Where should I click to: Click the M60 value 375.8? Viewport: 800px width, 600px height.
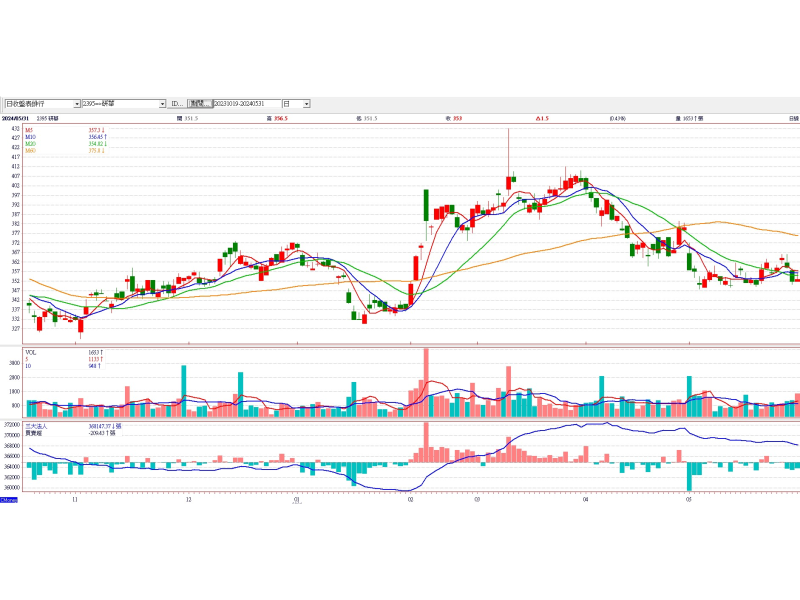coord(96,151)
